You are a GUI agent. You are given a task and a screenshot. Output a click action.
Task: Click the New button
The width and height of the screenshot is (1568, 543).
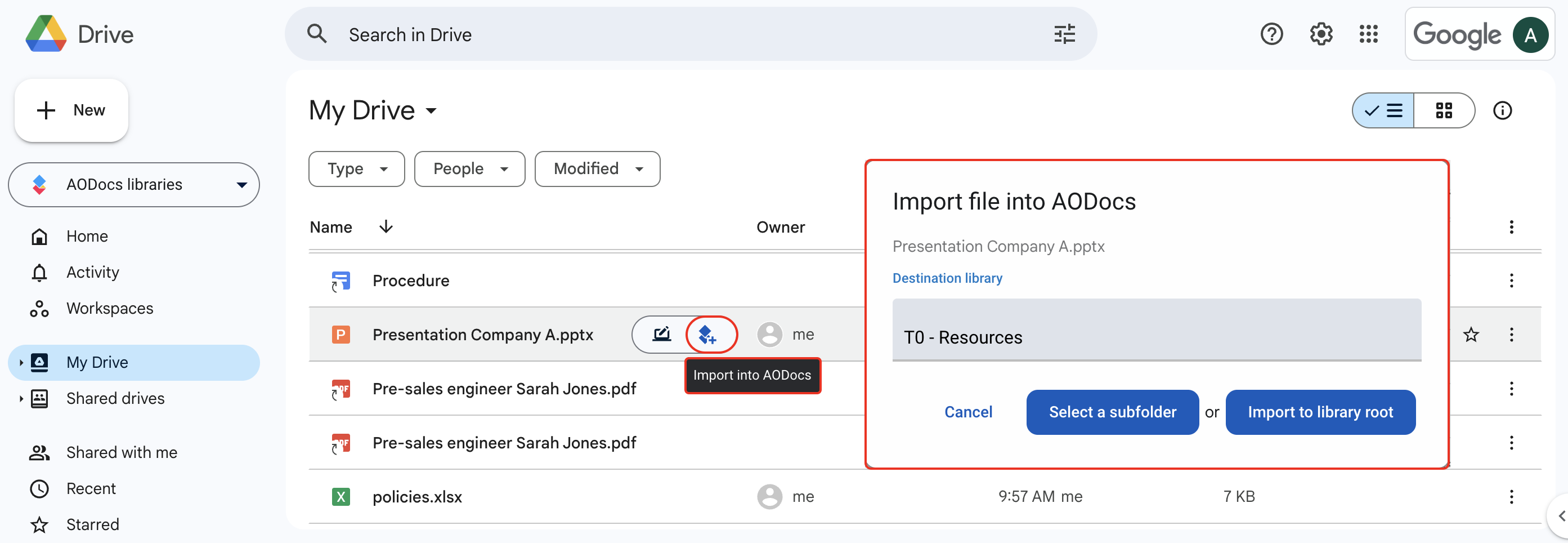pyautogui.click(x=71, y=110)
